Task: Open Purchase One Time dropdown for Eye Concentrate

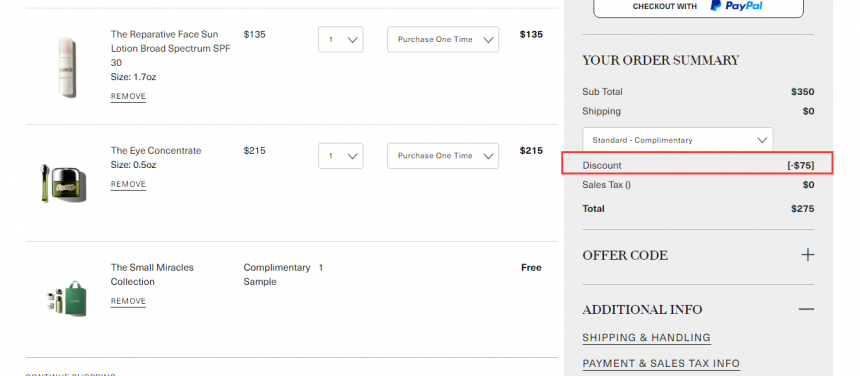Action: [443, 156]
